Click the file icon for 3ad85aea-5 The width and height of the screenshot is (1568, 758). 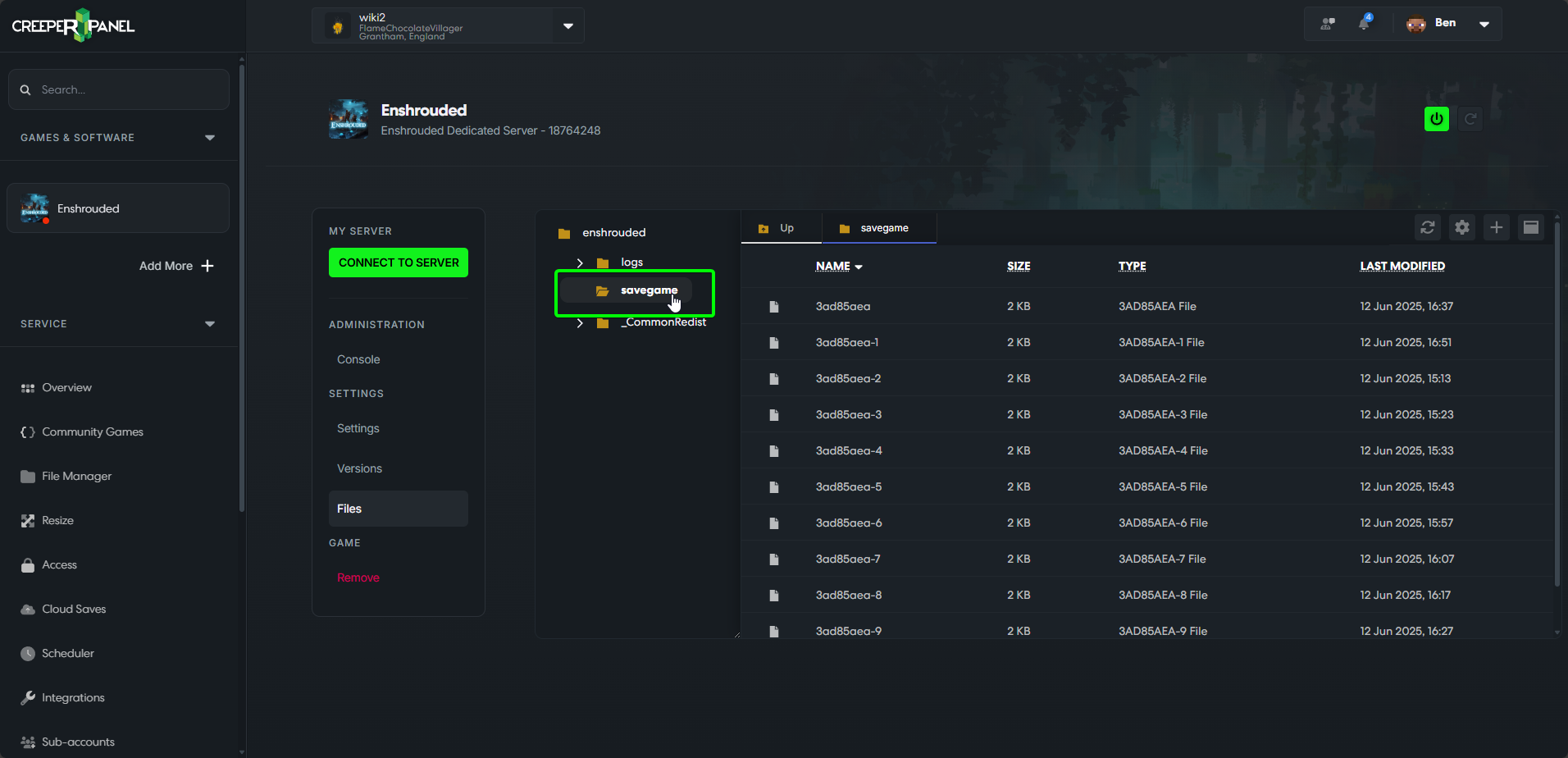[x=773, y=487]
